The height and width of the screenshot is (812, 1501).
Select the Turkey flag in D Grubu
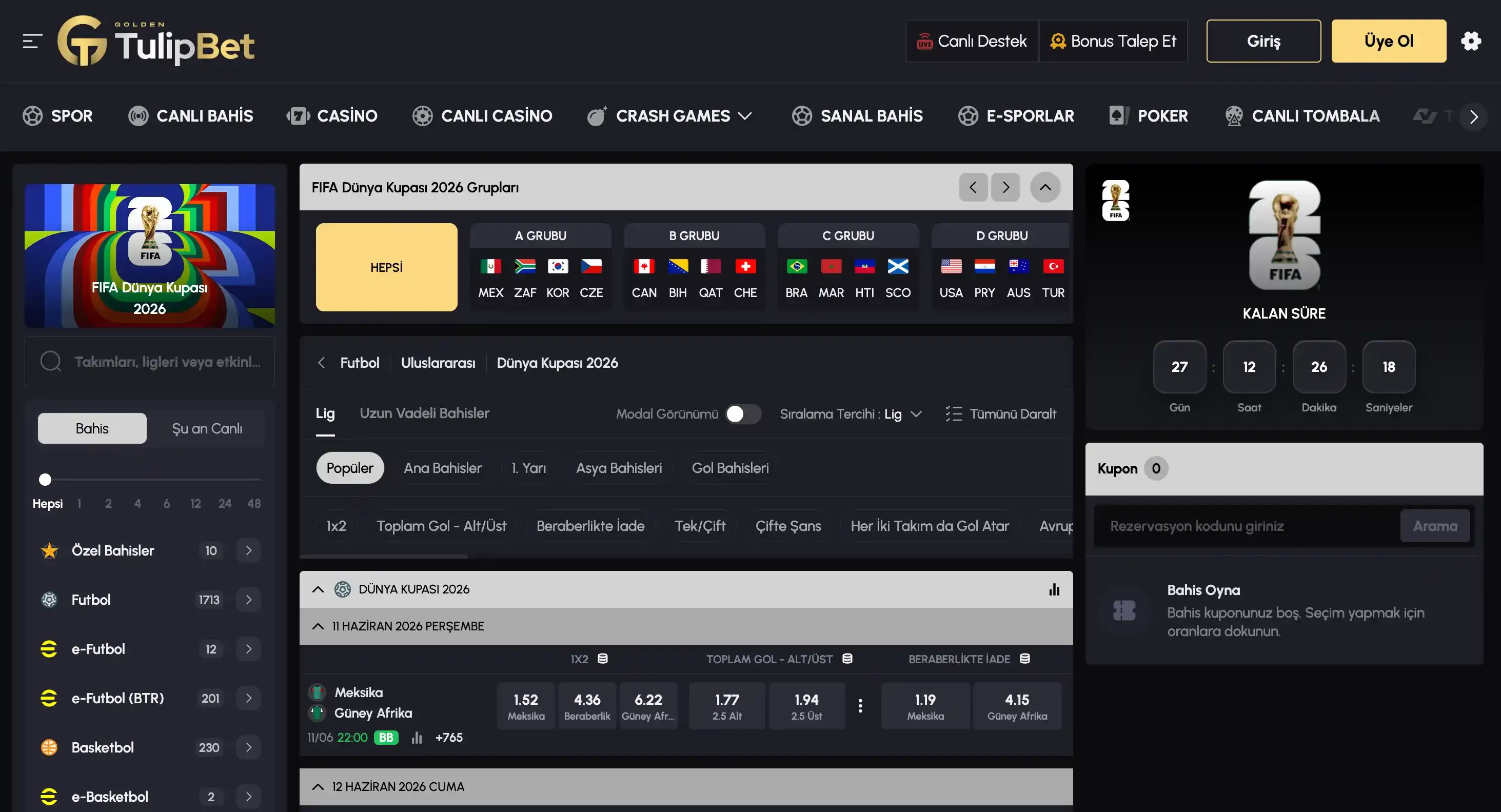click(x=1053, y=267)
